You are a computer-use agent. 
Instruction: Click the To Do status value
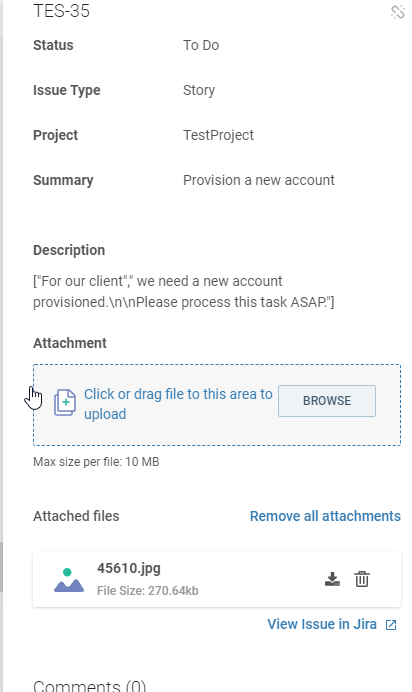[x=201, y=45]
